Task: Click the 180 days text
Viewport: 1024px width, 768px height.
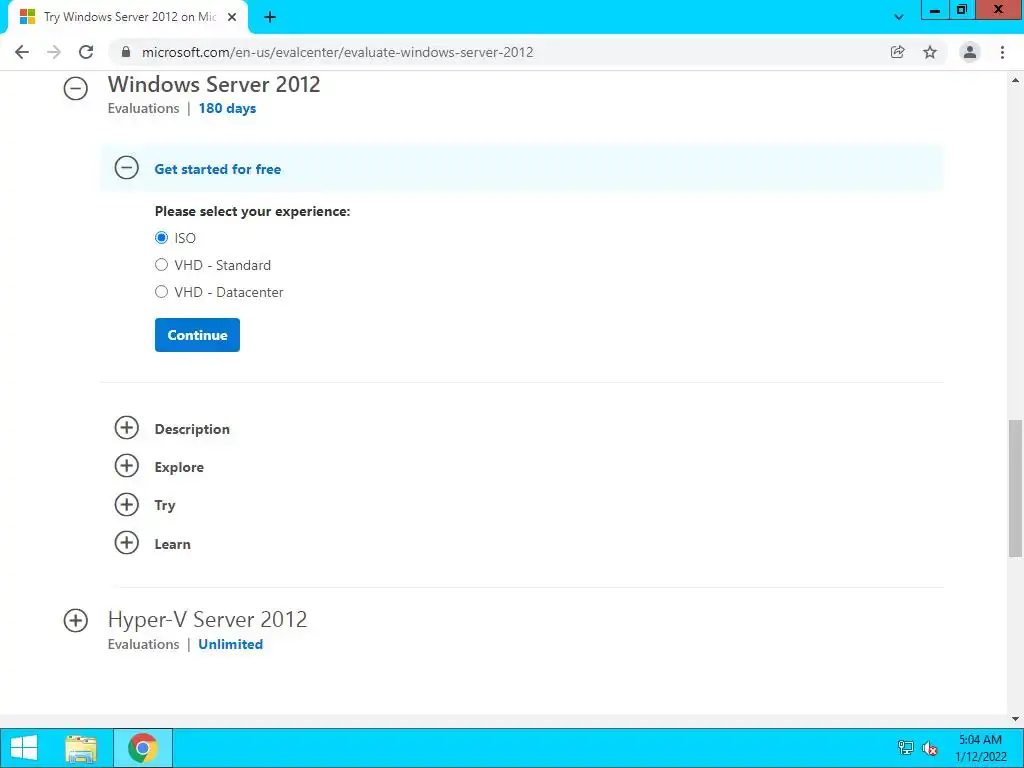Action: click(x=227, y=108)
